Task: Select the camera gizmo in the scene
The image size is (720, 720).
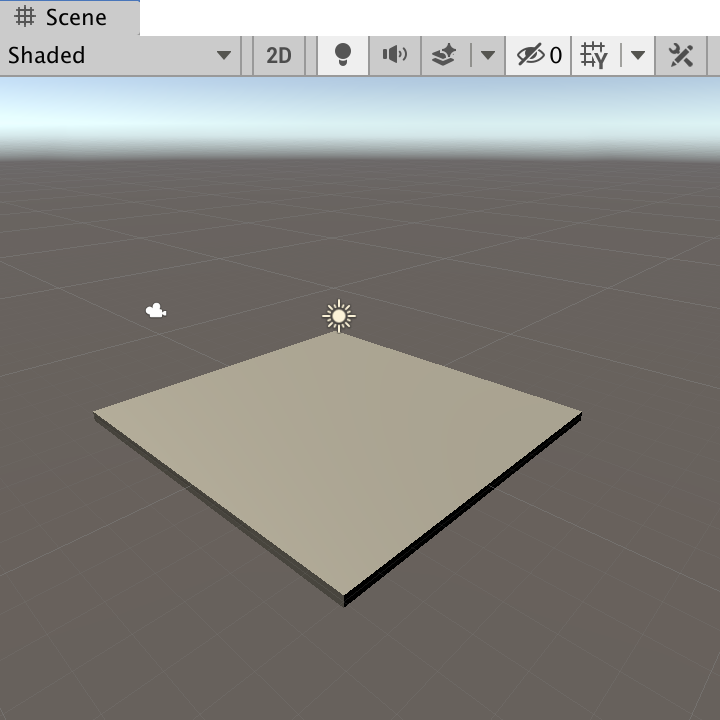Action: point(156,312)
